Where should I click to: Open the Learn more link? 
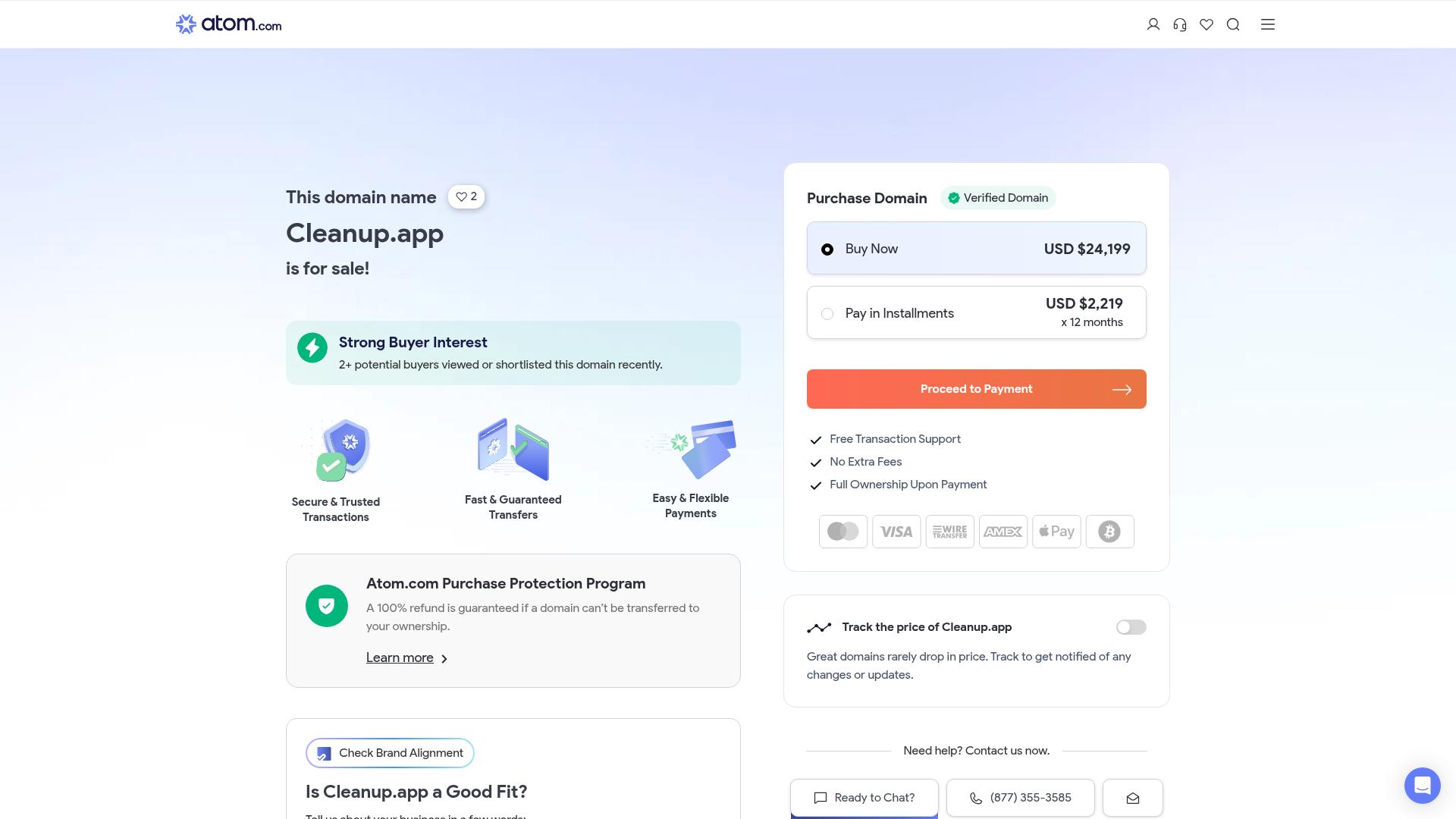(400, 657)
